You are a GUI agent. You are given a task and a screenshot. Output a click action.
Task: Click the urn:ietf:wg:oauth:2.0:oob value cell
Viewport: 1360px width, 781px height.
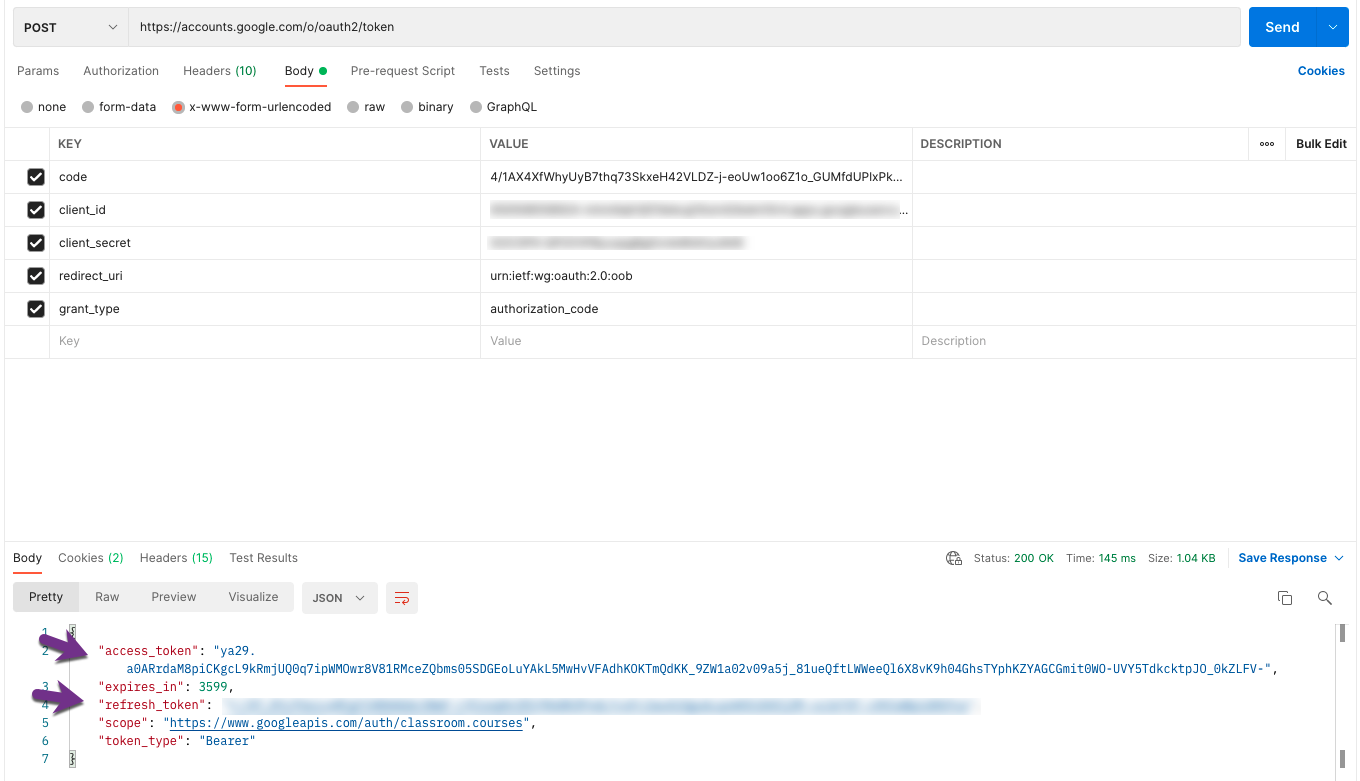point(696,276)
